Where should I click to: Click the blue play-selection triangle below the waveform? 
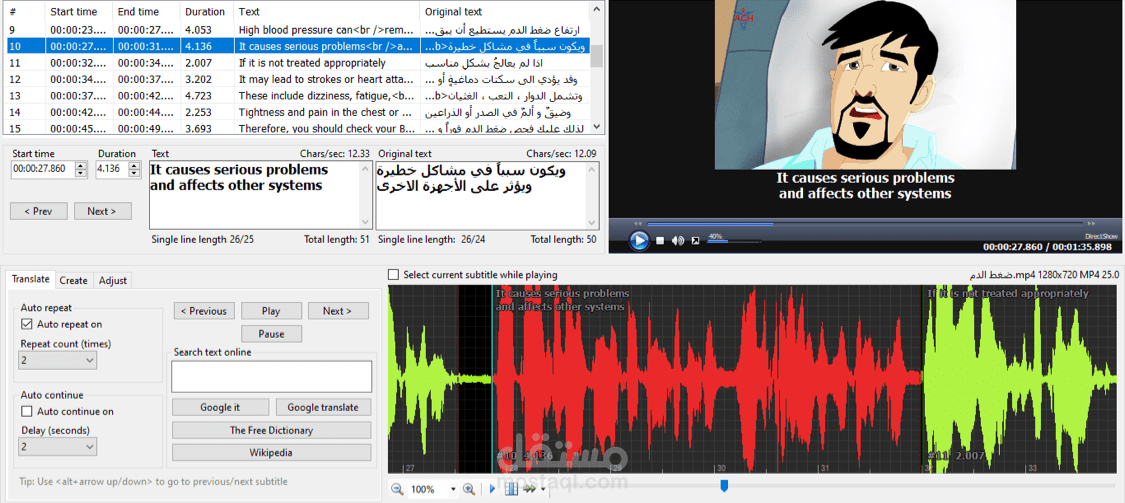pos(492,489)
